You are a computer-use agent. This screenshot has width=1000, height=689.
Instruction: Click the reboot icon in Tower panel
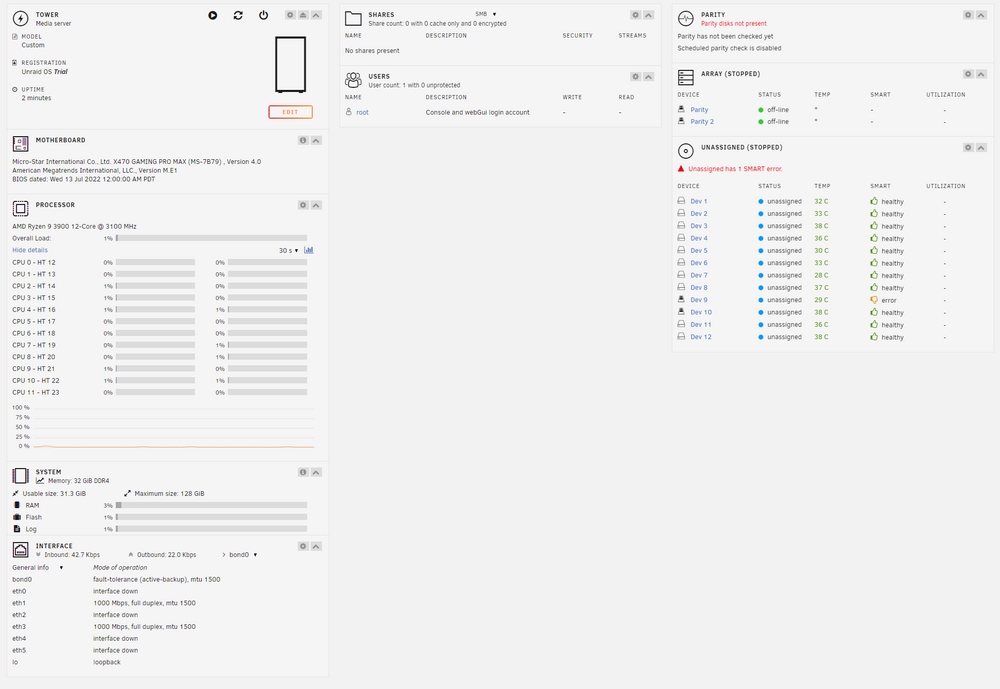click(x=238, y=15)
